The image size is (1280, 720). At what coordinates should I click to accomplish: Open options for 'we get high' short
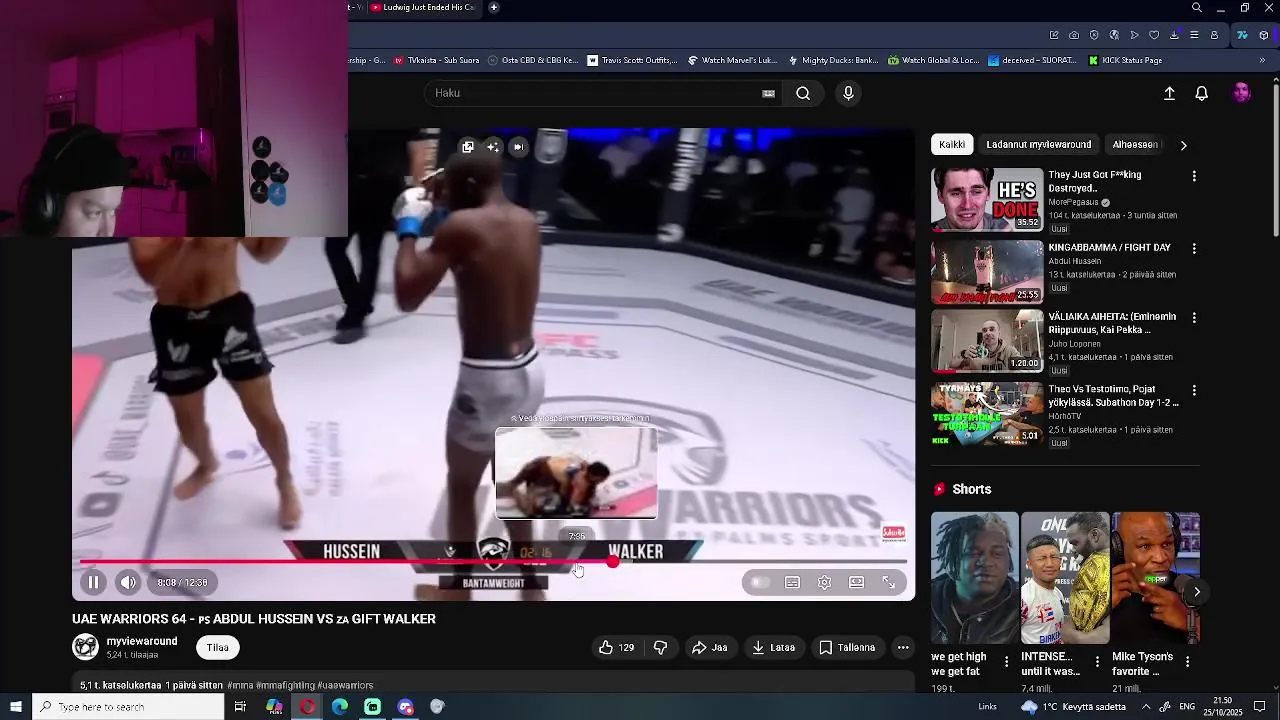coord(1008,662)
